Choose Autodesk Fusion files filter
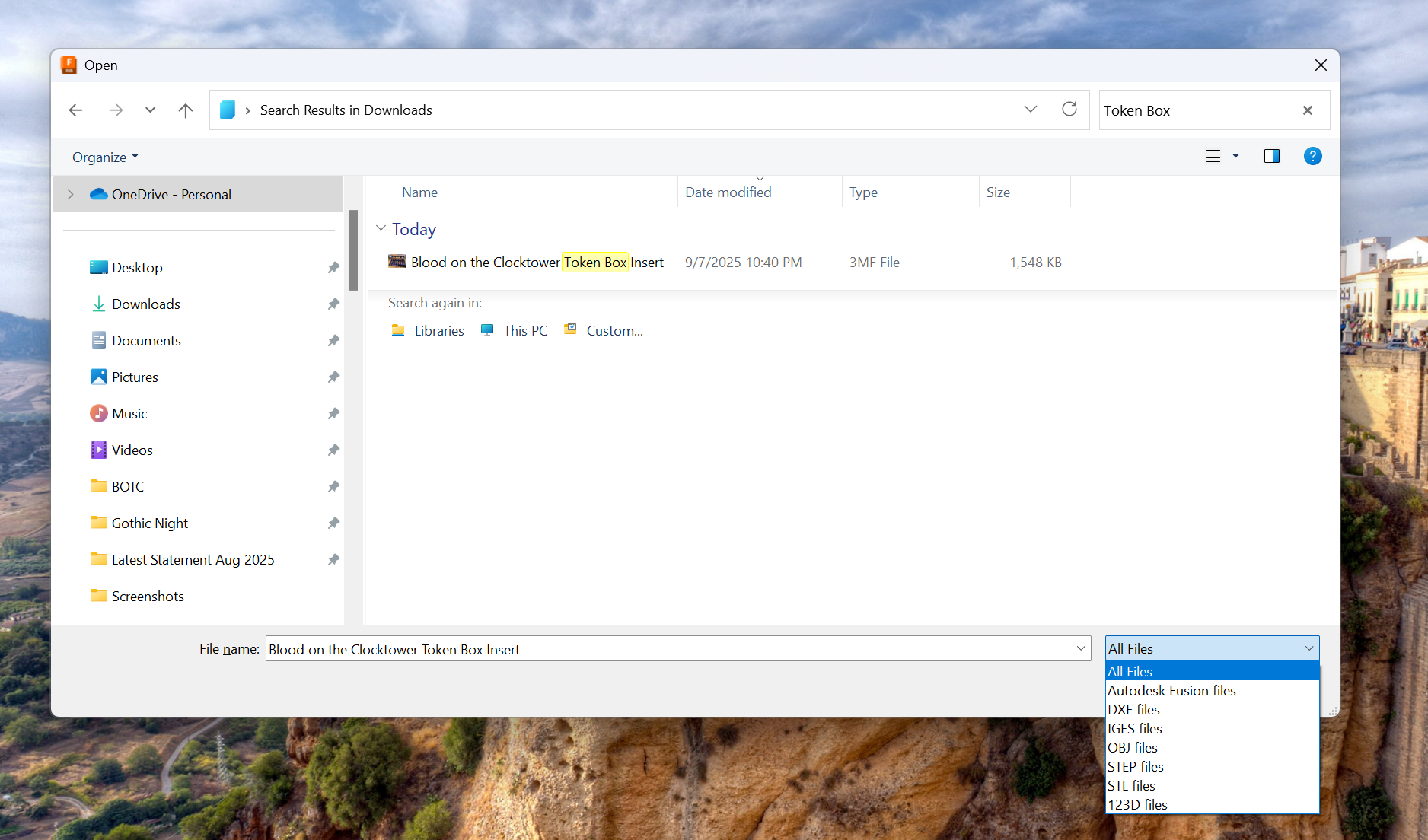1428x840 pixels. tap(1212, 691)
